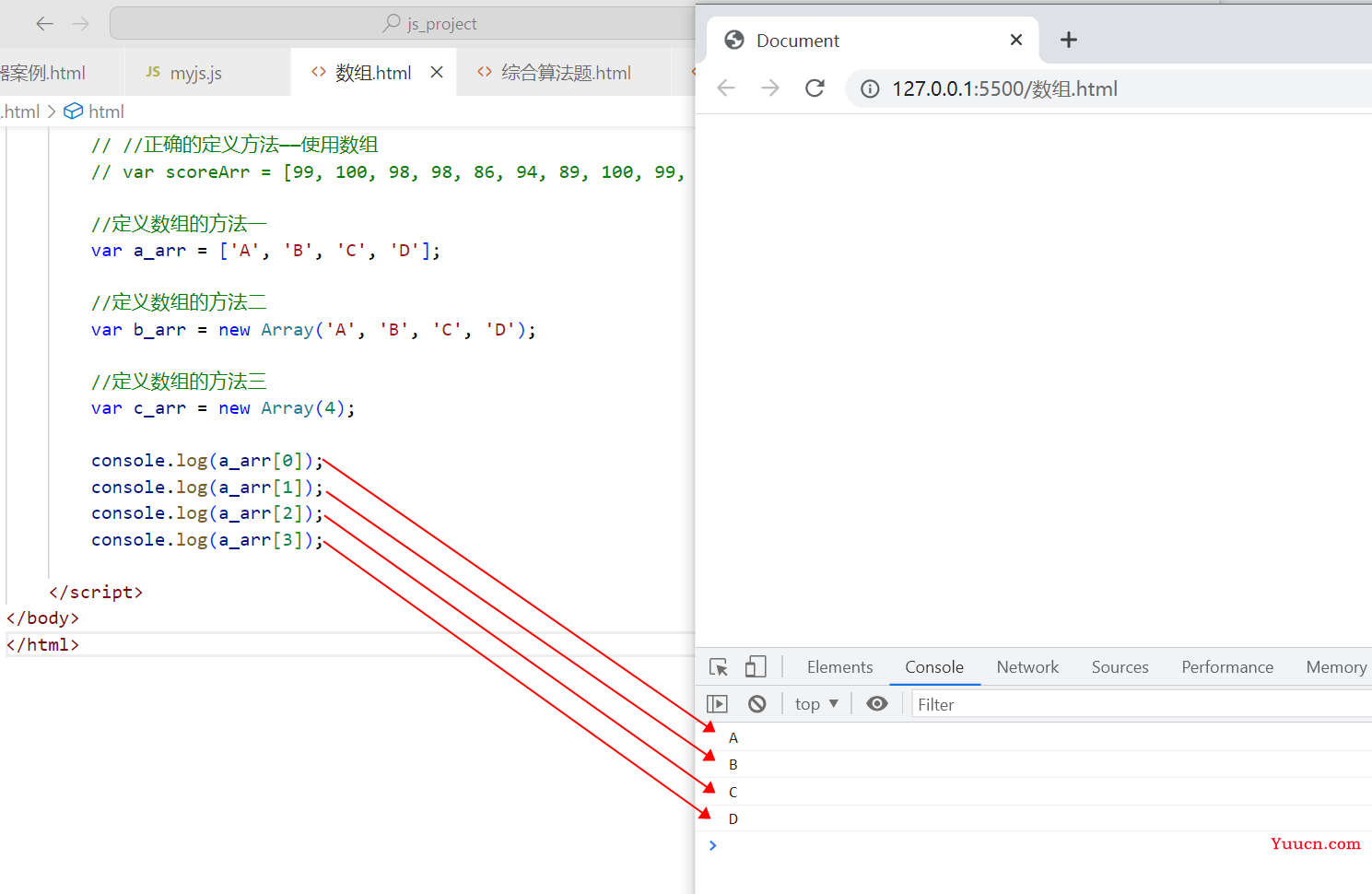1372x894 pixels.
Task: Click the console.log(a_arr[2]) line
Action: pos(207,513)
